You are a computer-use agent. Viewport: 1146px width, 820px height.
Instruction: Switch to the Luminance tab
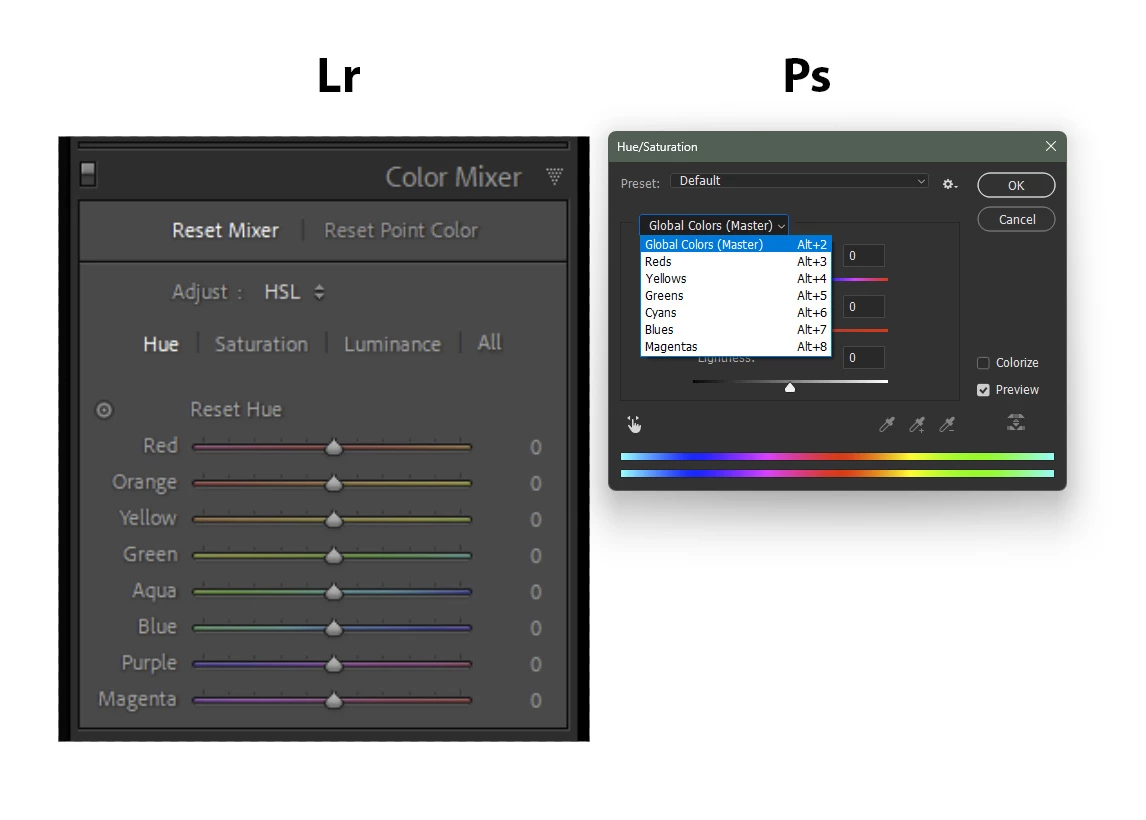pyautogui.click(x=392, y=344)
